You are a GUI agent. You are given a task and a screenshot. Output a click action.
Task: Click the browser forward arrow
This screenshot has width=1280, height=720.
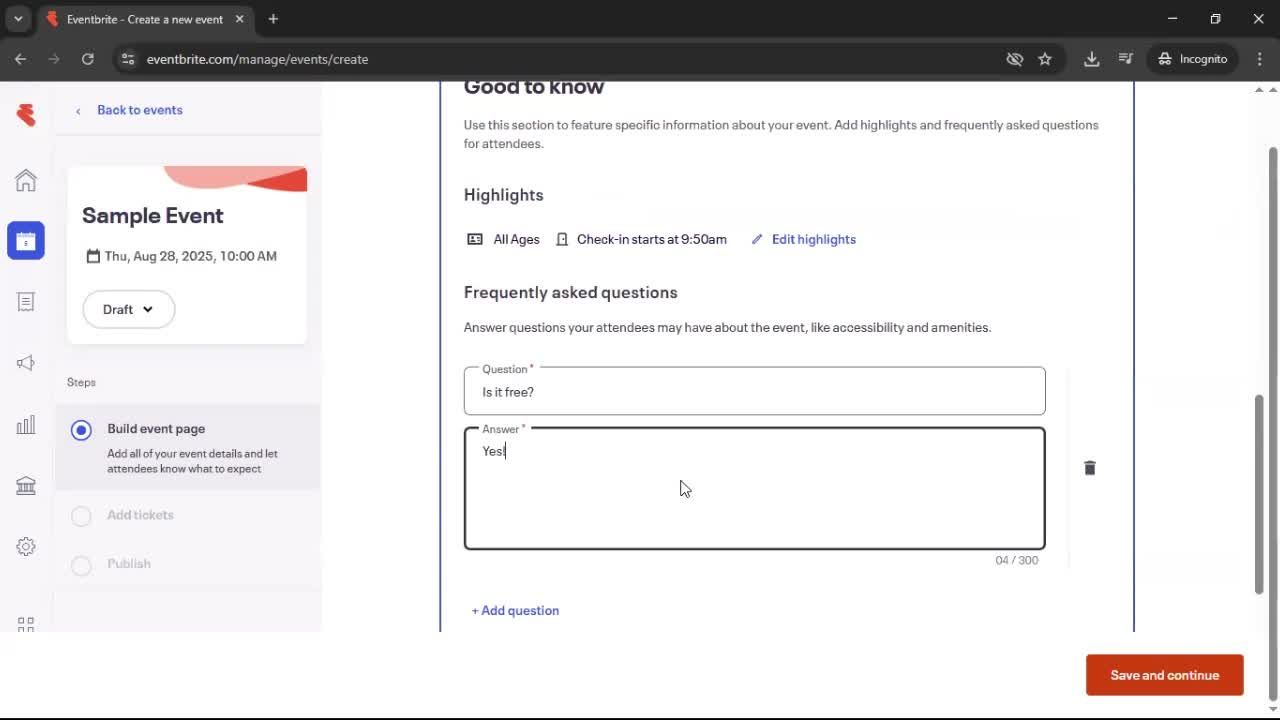[x=54, y=59]
